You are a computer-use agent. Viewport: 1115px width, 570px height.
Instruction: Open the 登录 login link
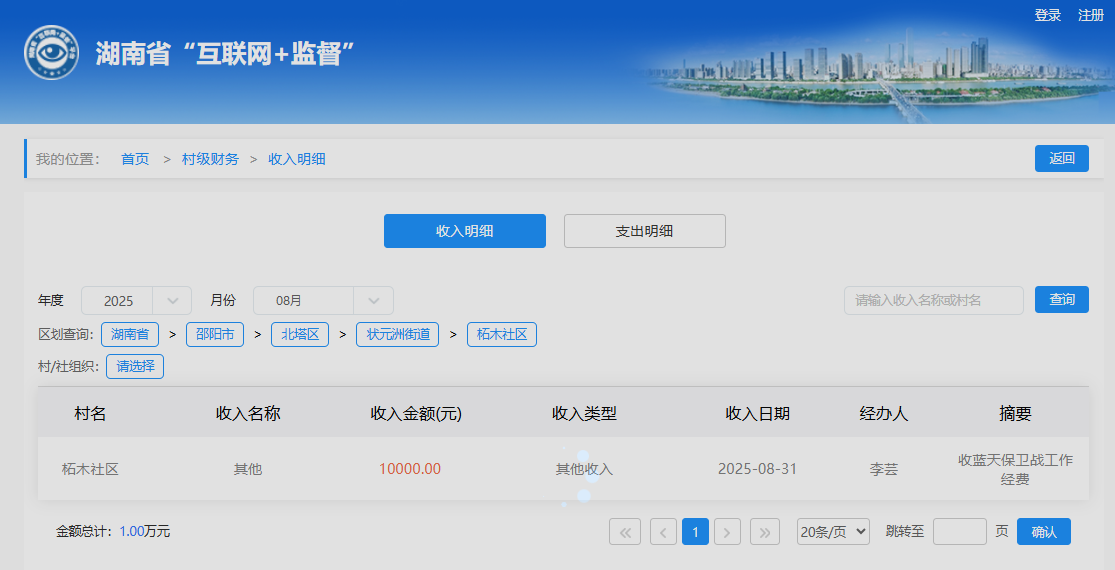(x=1048, y=15)
